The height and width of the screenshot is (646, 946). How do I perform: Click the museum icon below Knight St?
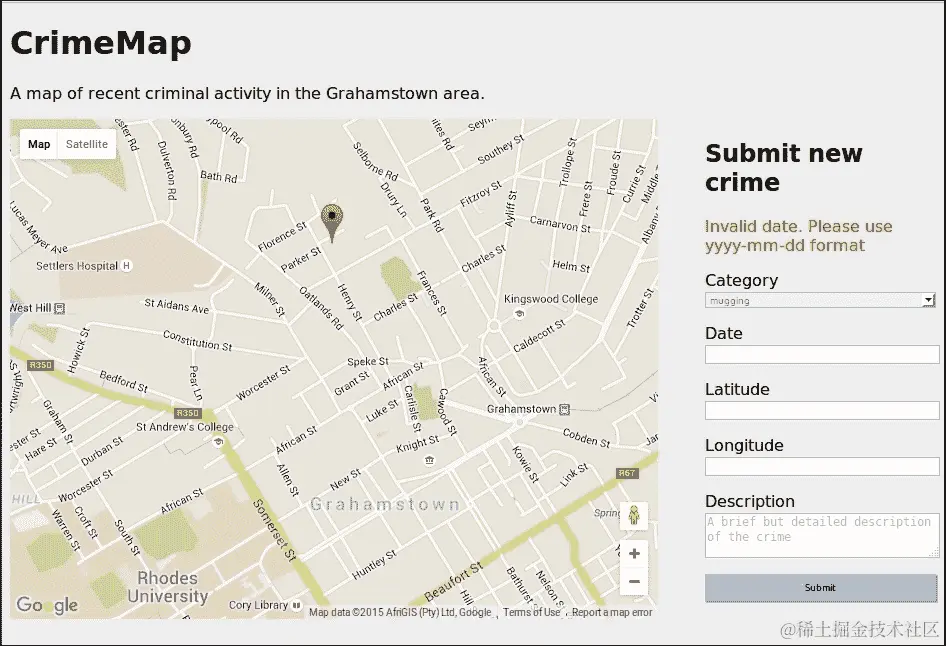(430, 461)
